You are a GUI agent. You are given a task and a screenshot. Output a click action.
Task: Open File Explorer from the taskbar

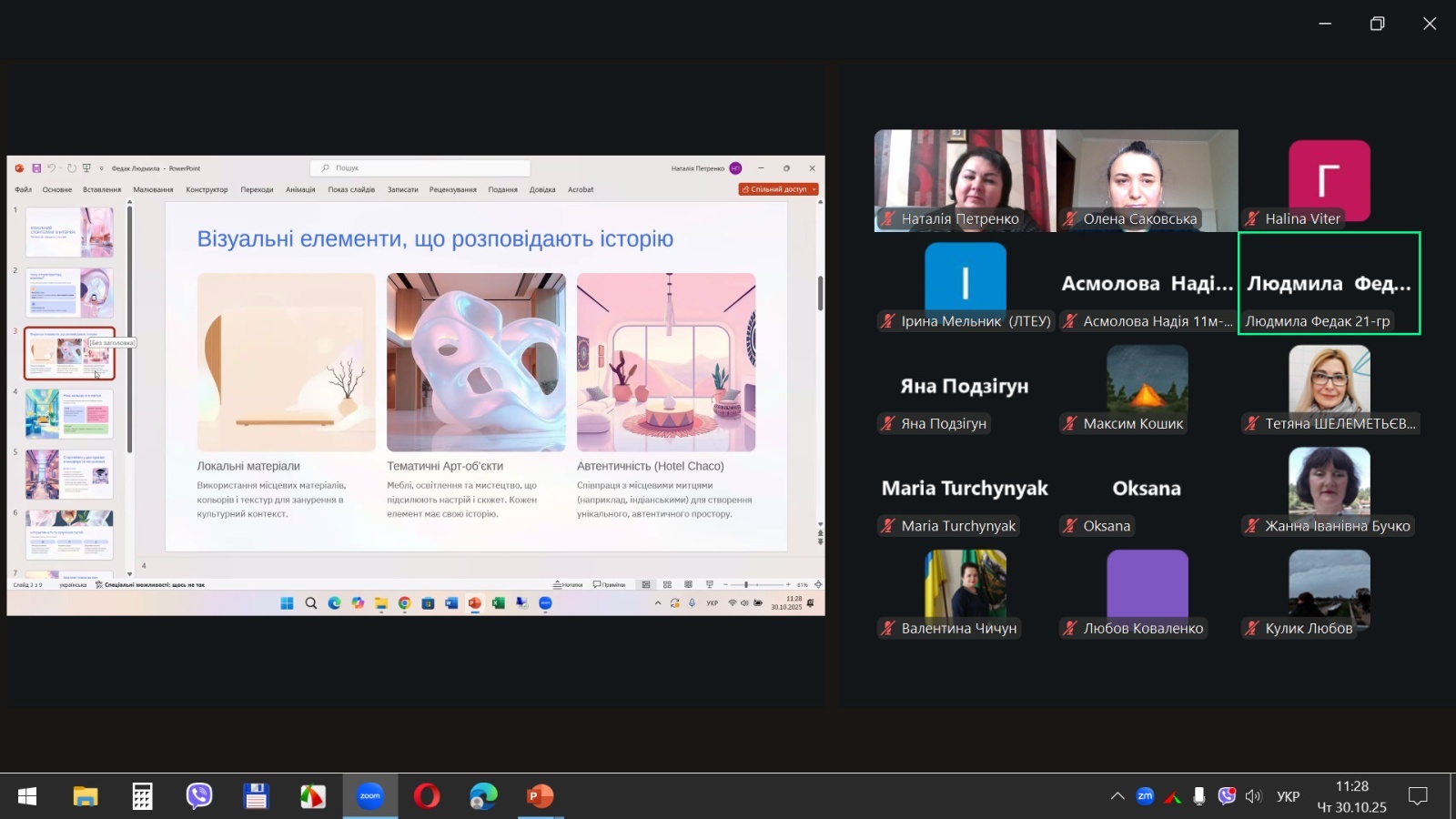[86, 796]
